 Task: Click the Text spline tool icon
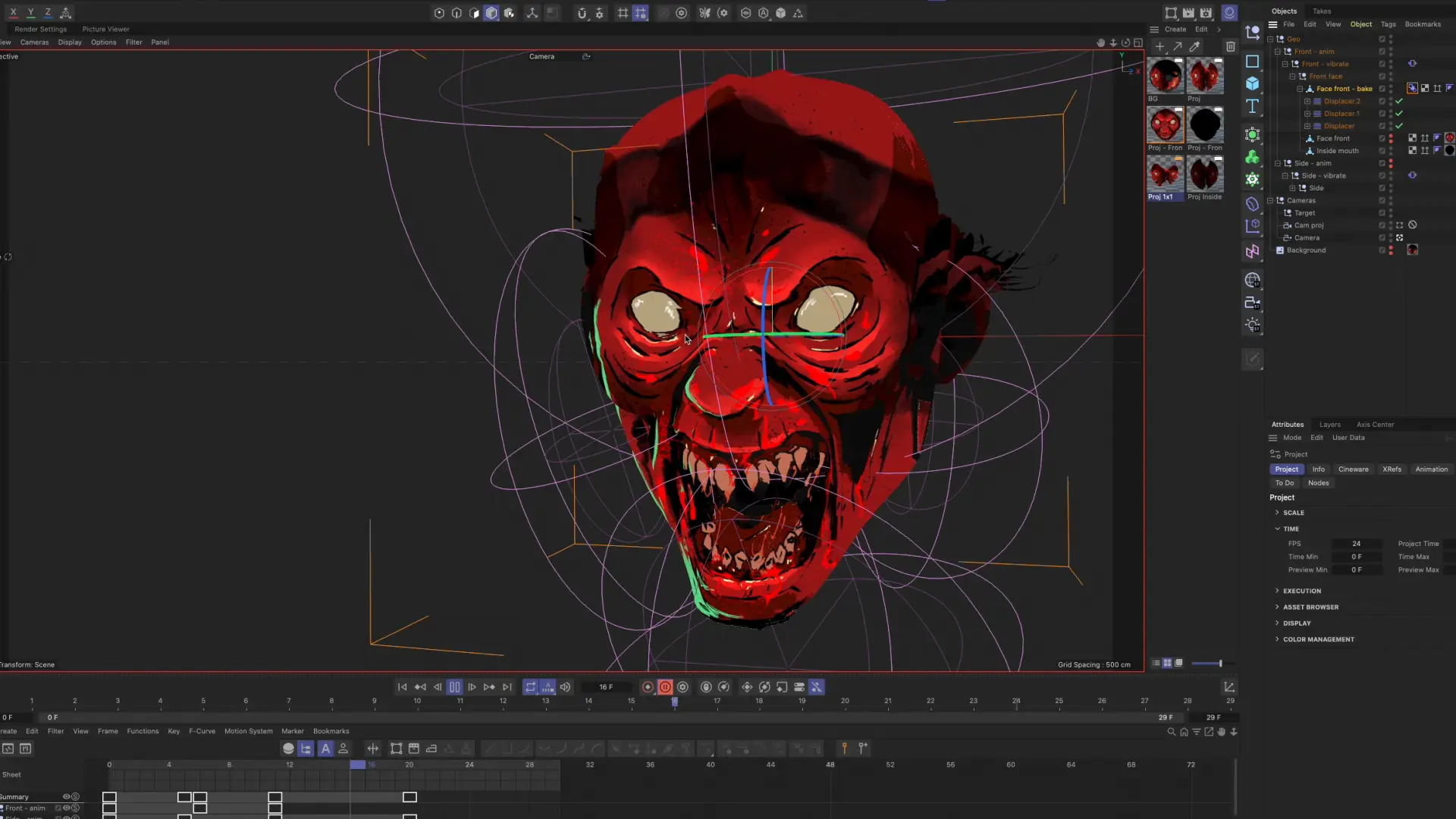1252,106
